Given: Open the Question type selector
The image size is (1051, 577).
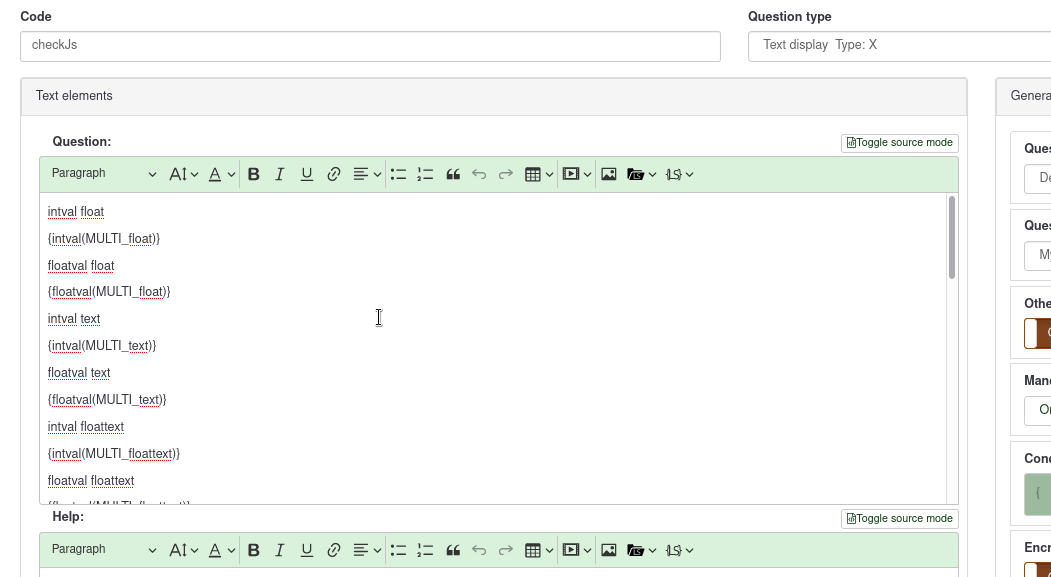Looking at the screenshot, I should (900, 46).
